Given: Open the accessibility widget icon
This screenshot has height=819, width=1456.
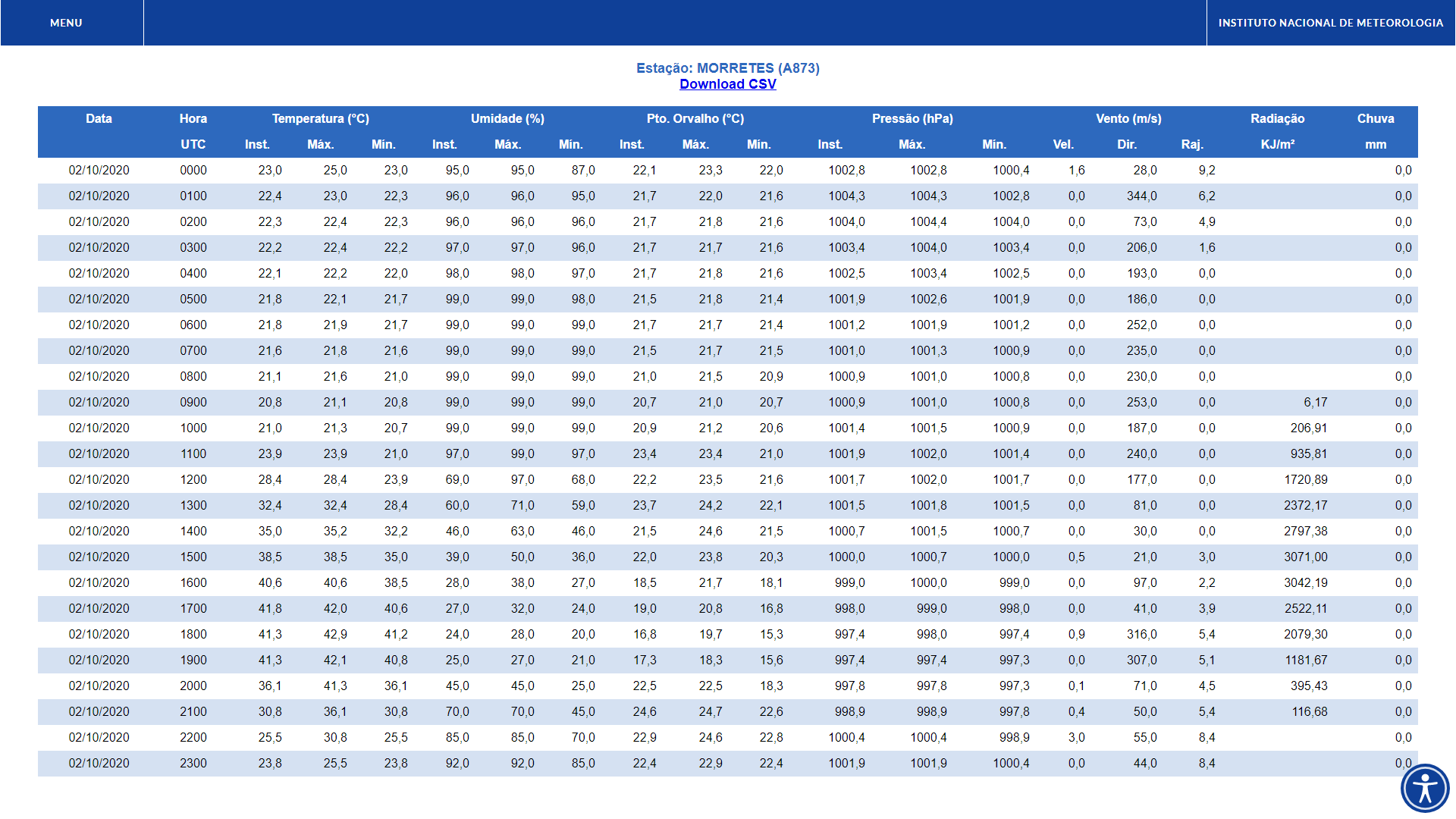Looking at the screenshot, I should (1425, 788).
